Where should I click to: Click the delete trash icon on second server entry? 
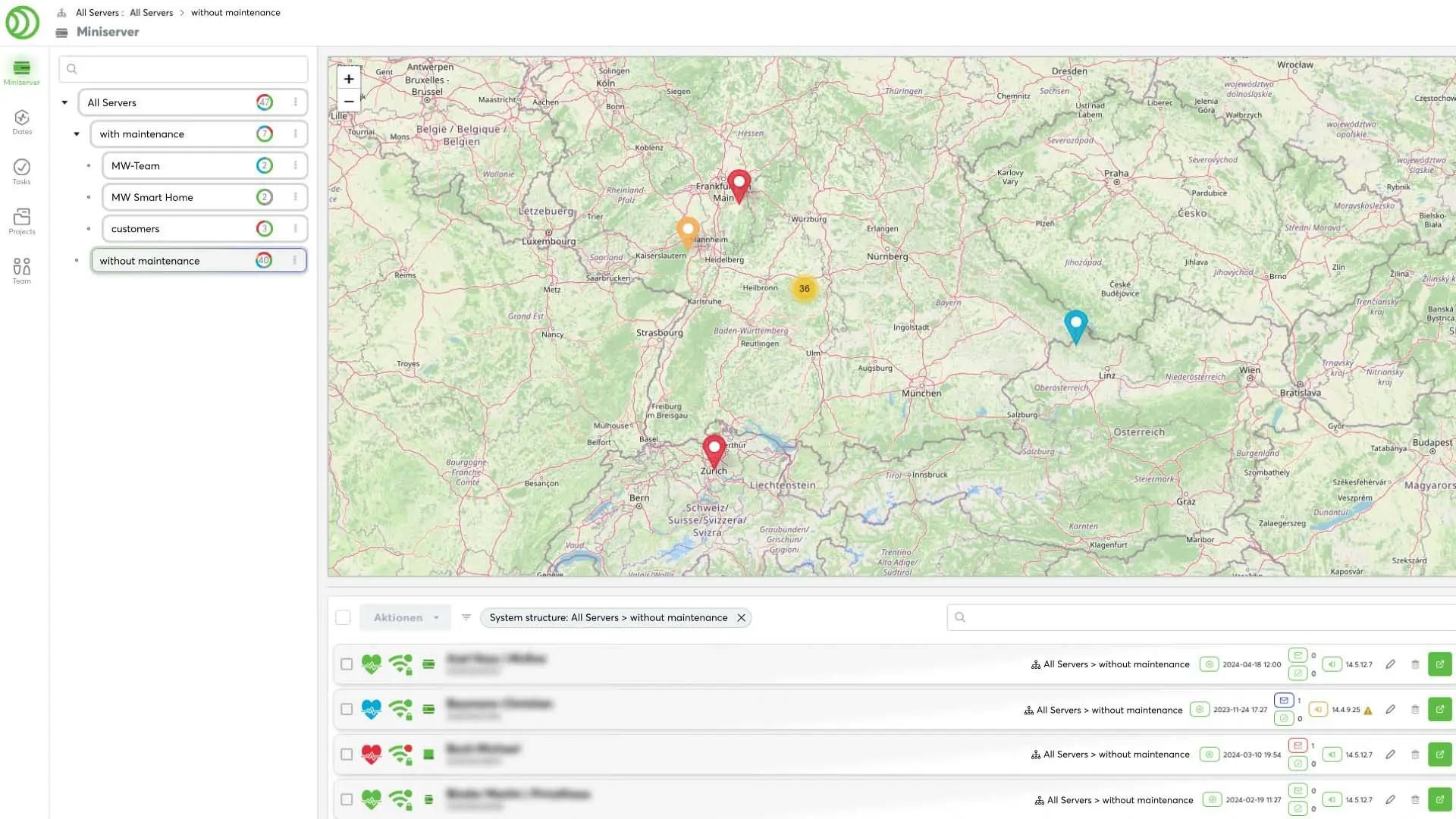tap(1414, 709)
